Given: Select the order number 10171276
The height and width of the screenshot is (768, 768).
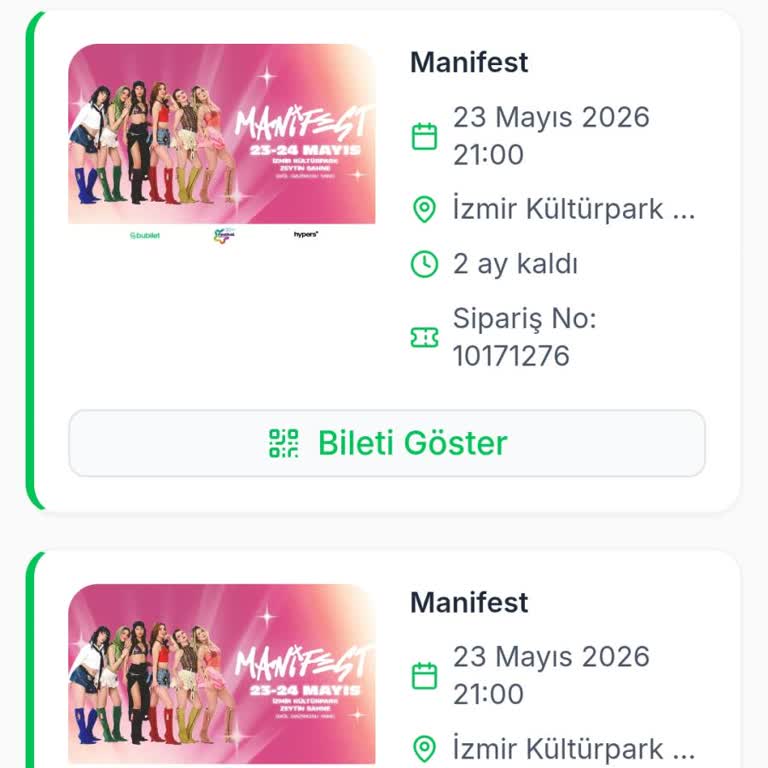Looking at the screenshot, I should coord(511,356).
